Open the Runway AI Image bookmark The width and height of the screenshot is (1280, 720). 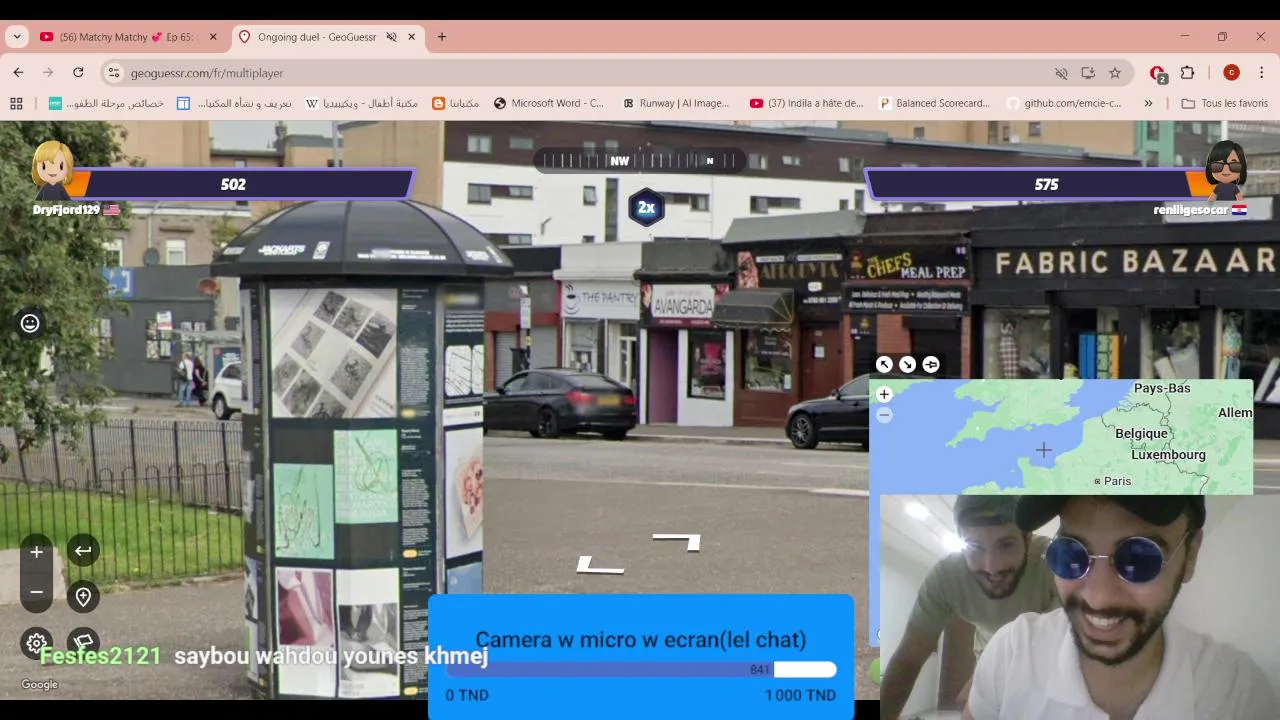coord(676,103)
